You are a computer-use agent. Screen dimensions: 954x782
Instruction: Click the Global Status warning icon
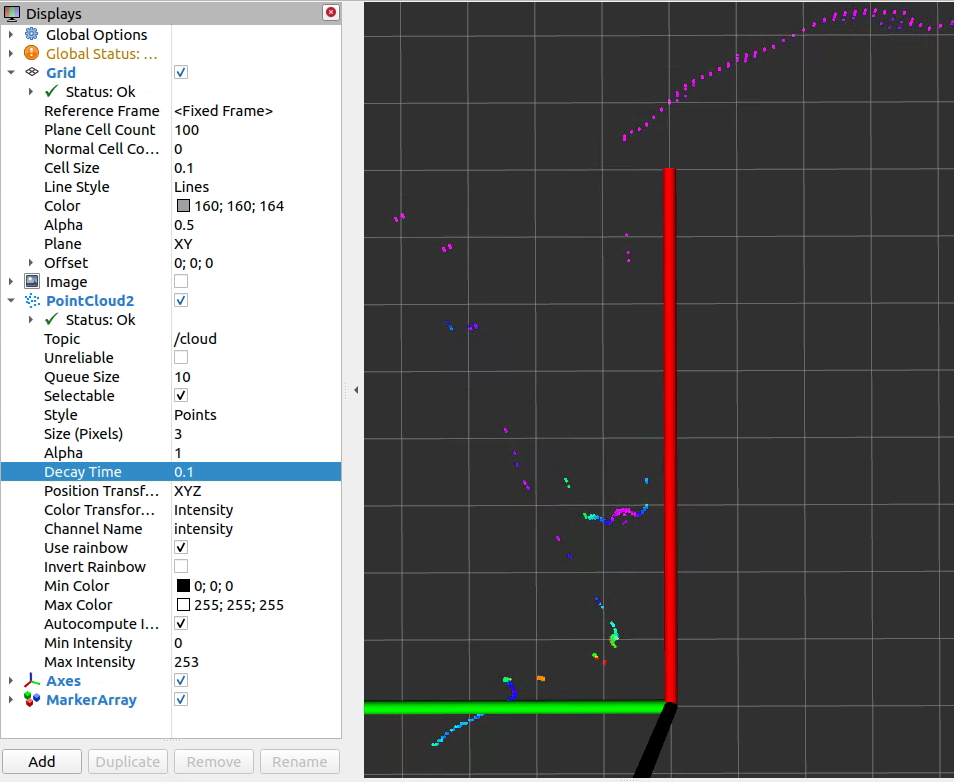[x=31, y=54]
